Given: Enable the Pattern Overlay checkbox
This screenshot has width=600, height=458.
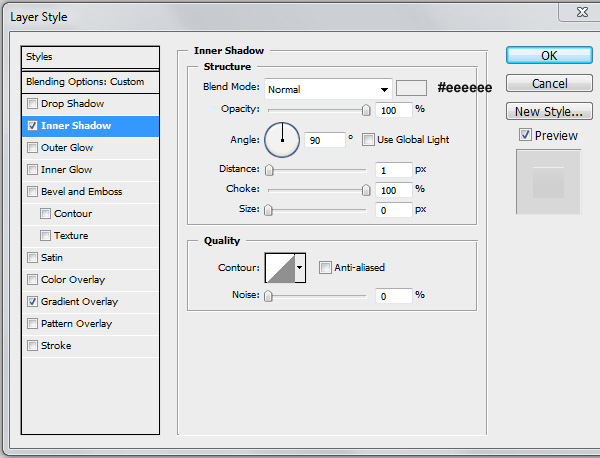Looking at the screenshot, I should coord(33,323).
